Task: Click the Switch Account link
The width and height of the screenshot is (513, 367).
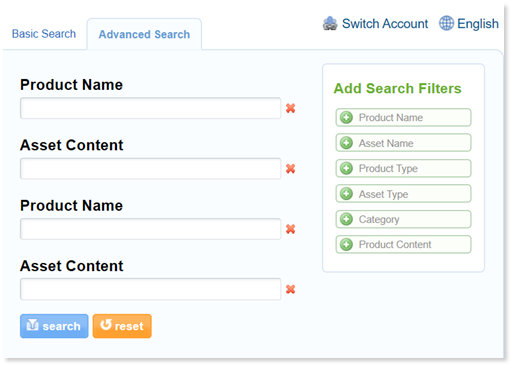Action: coord(385,24)
